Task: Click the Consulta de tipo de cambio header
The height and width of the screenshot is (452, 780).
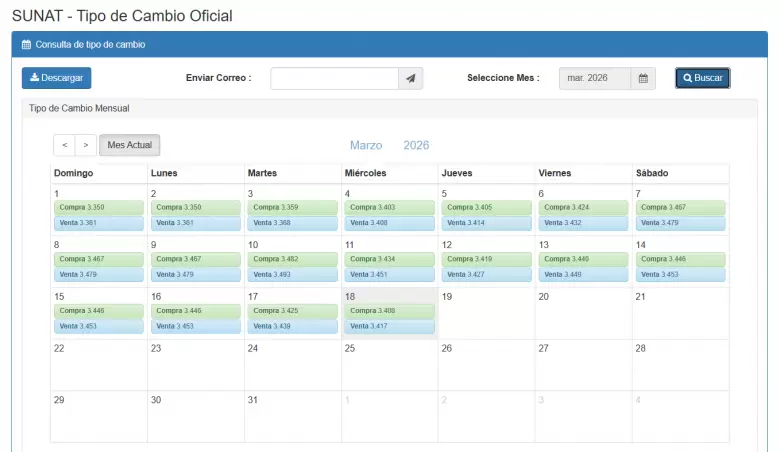Action: [90, 44]
